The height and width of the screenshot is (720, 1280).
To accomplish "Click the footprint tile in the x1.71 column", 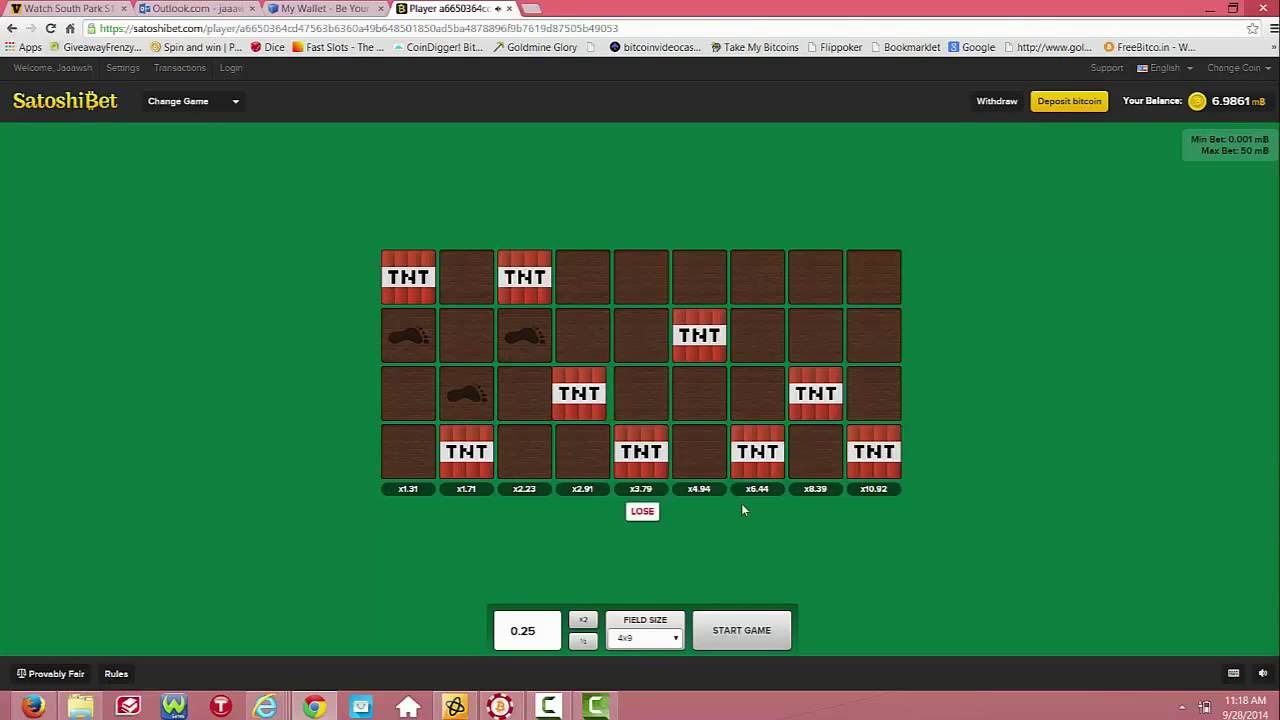I will click(x=466, y=393).
